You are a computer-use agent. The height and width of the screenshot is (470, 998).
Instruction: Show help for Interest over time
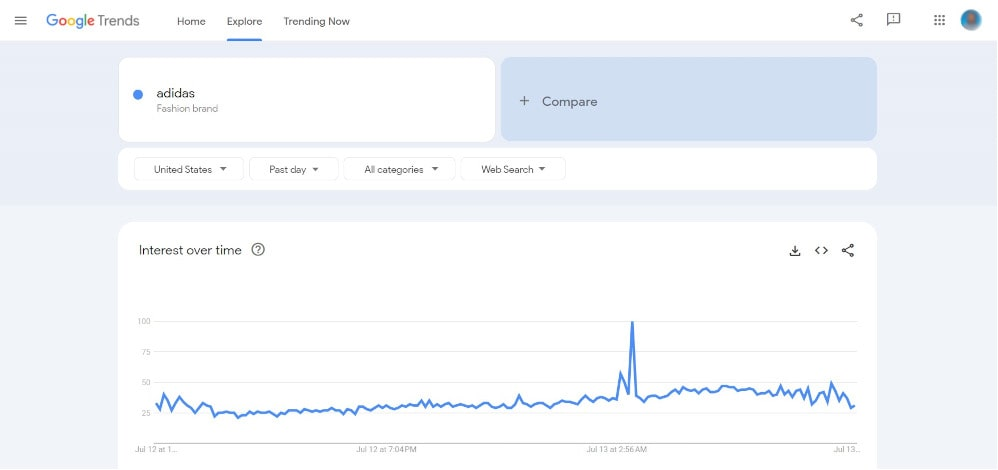click(x=258, y=250)
